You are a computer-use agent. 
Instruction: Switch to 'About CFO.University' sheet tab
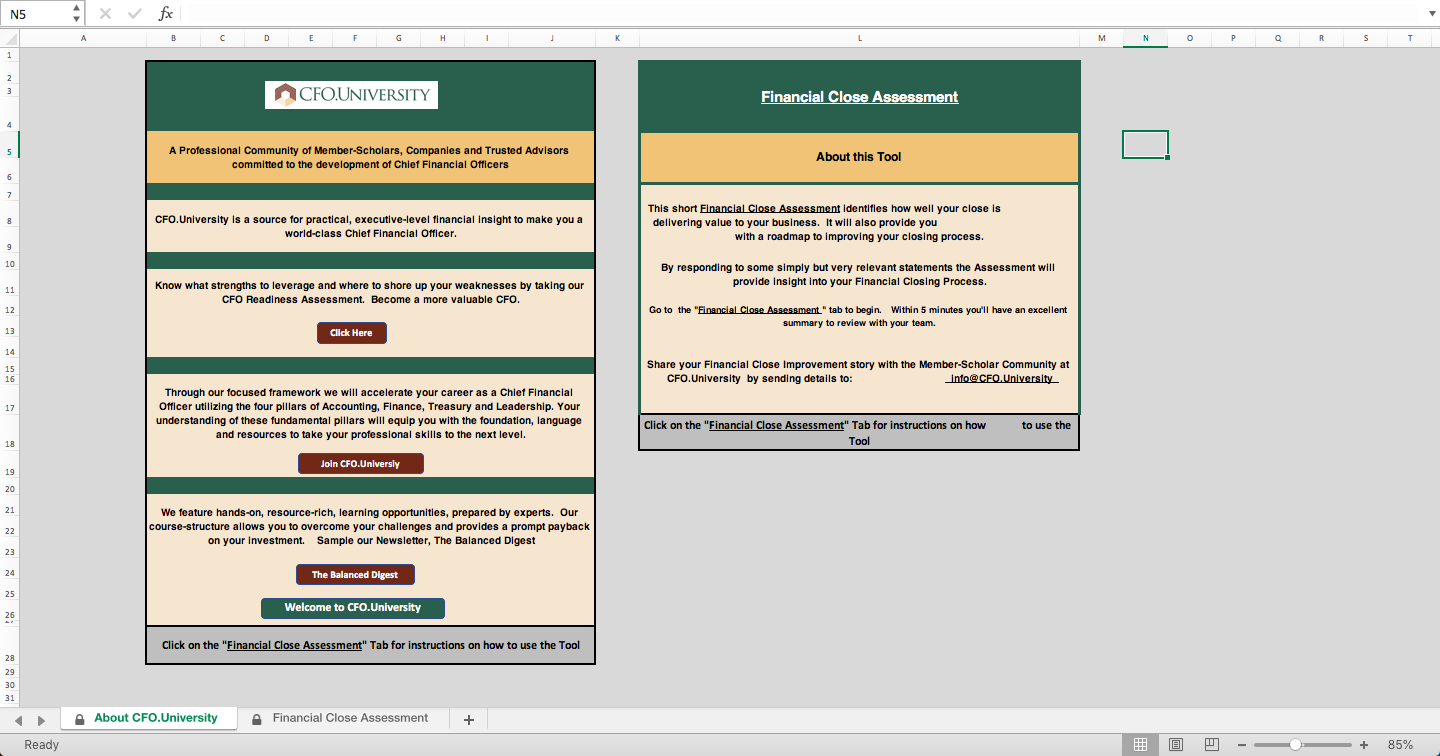[149, 718]
